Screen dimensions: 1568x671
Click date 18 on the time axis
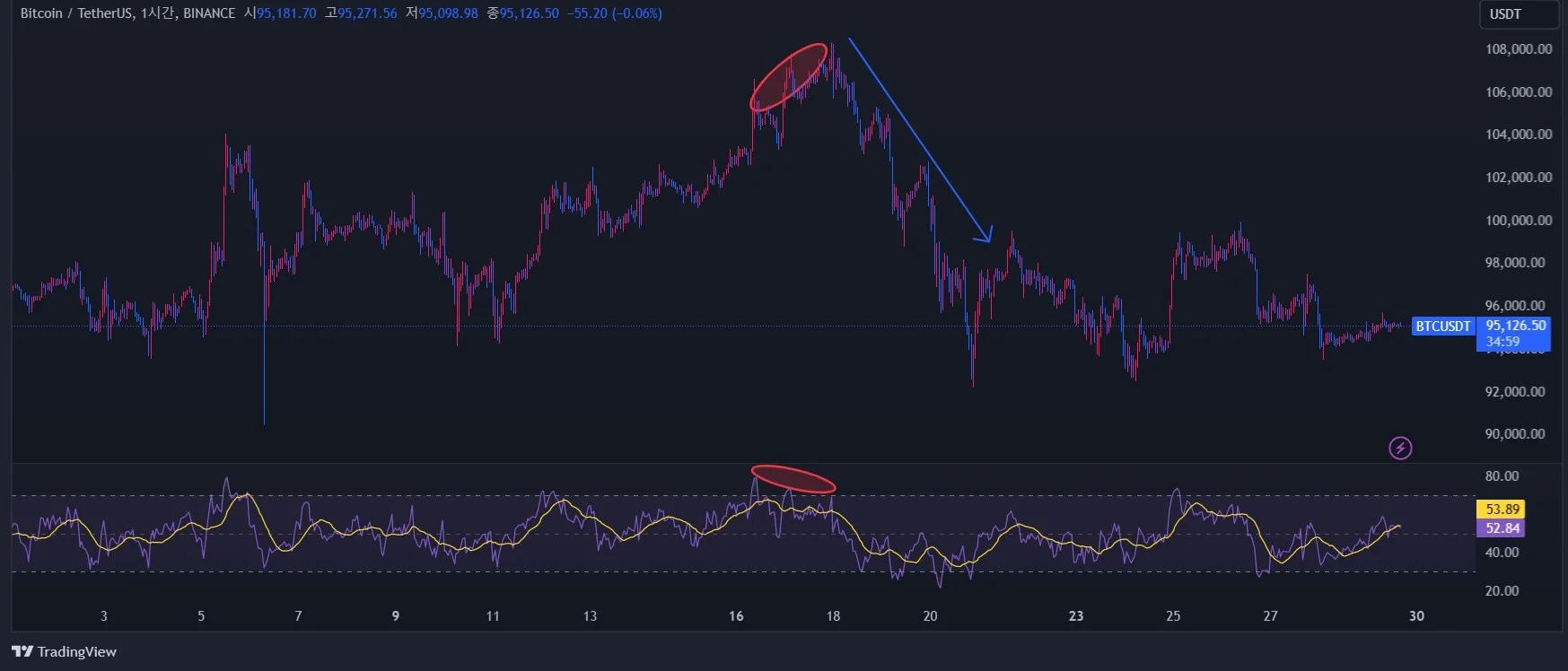point(833,616)
